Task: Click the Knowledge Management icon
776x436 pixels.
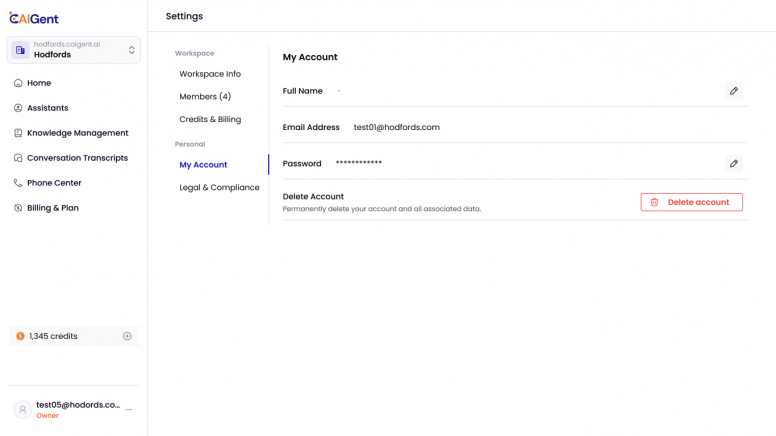Action: click(x=18, y=133)
